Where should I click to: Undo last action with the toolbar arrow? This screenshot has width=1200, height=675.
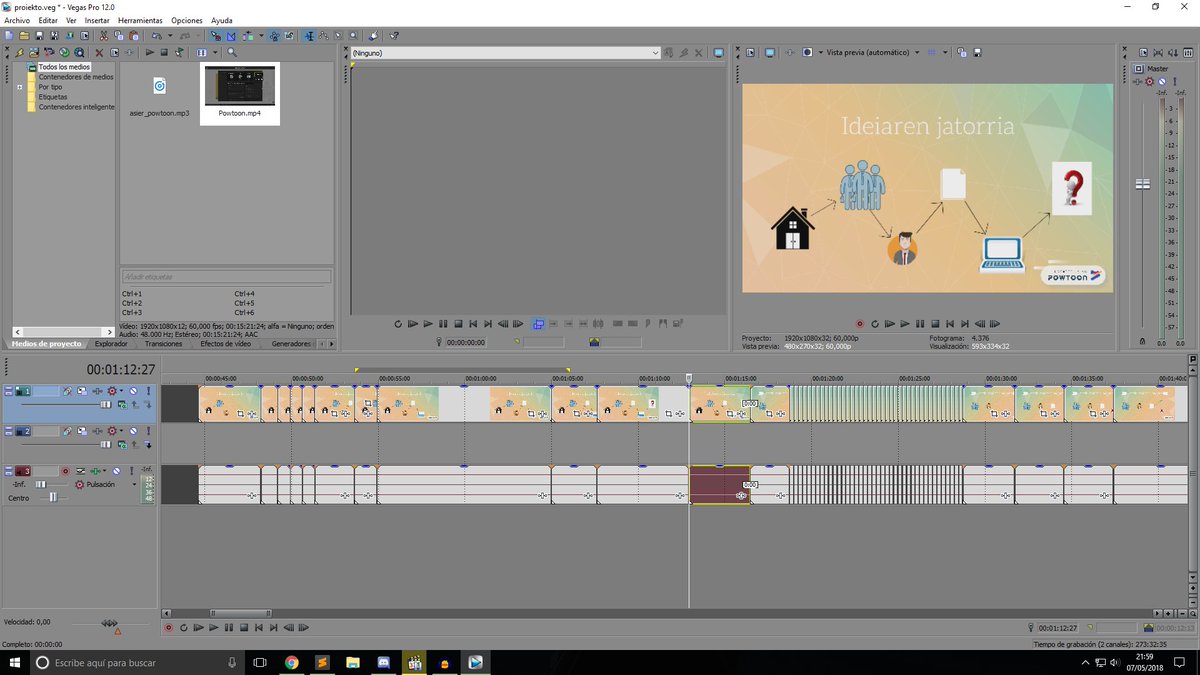tap(156, 36)
